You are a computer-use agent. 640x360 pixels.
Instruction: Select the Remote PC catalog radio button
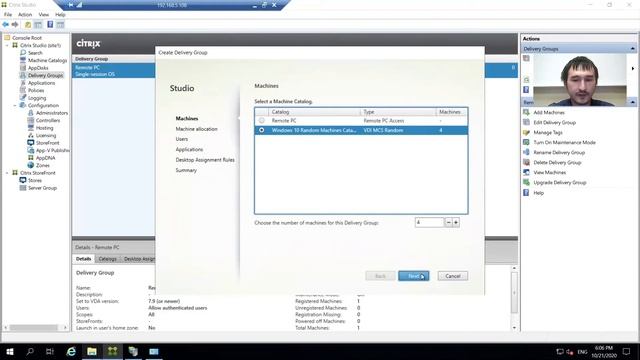[261, 120]
